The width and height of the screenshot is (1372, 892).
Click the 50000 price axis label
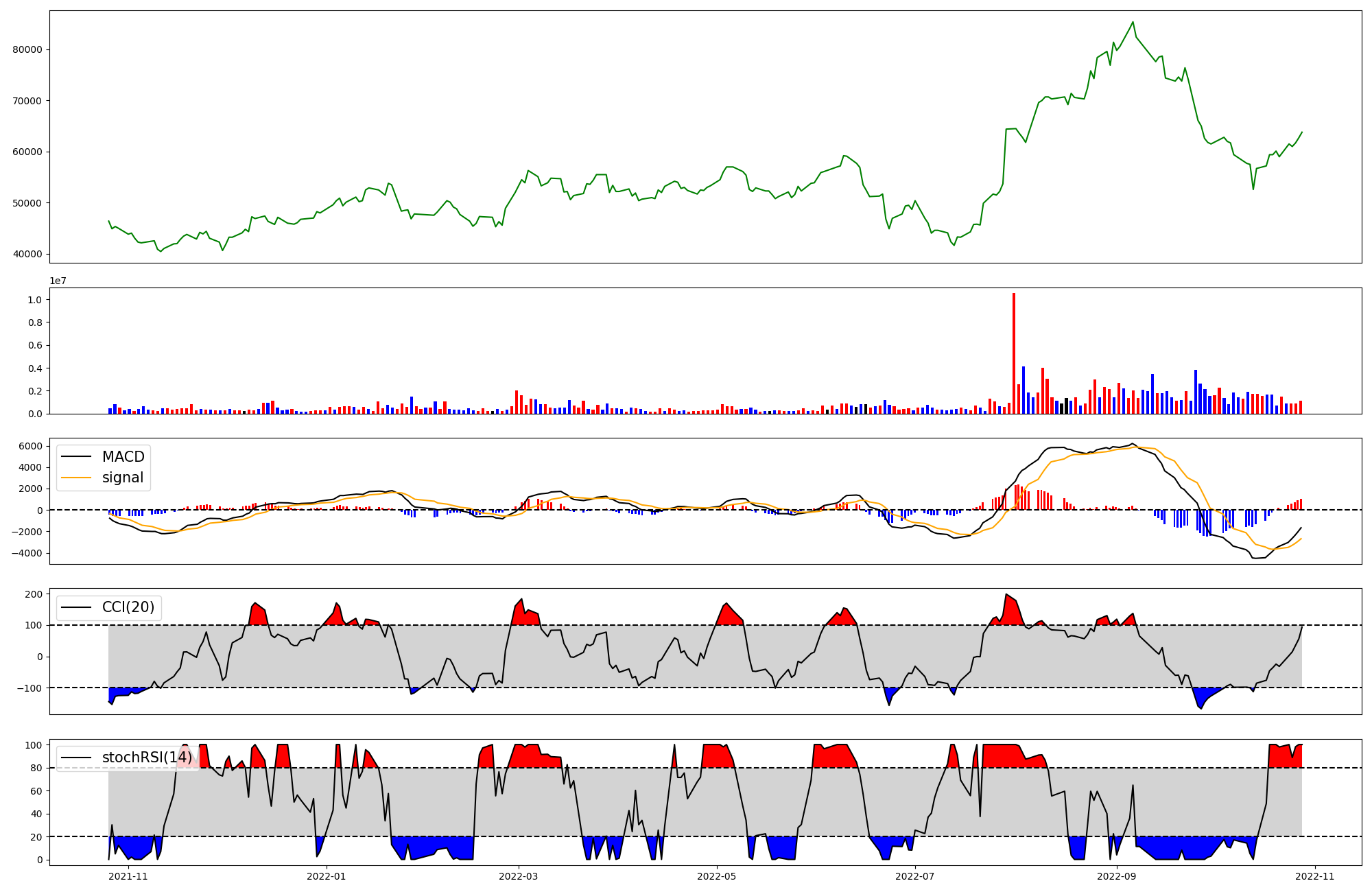coord(27,203)
